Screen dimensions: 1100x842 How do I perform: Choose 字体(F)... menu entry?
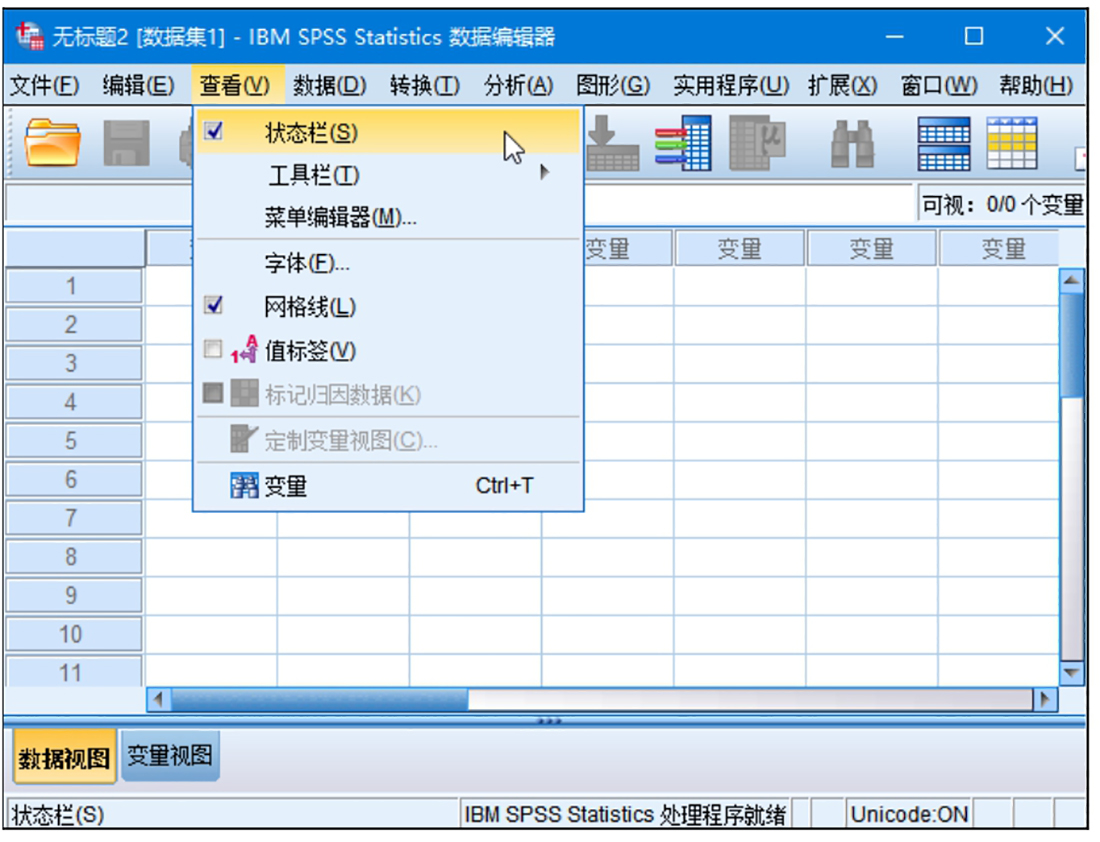click(x=388, y=264)
